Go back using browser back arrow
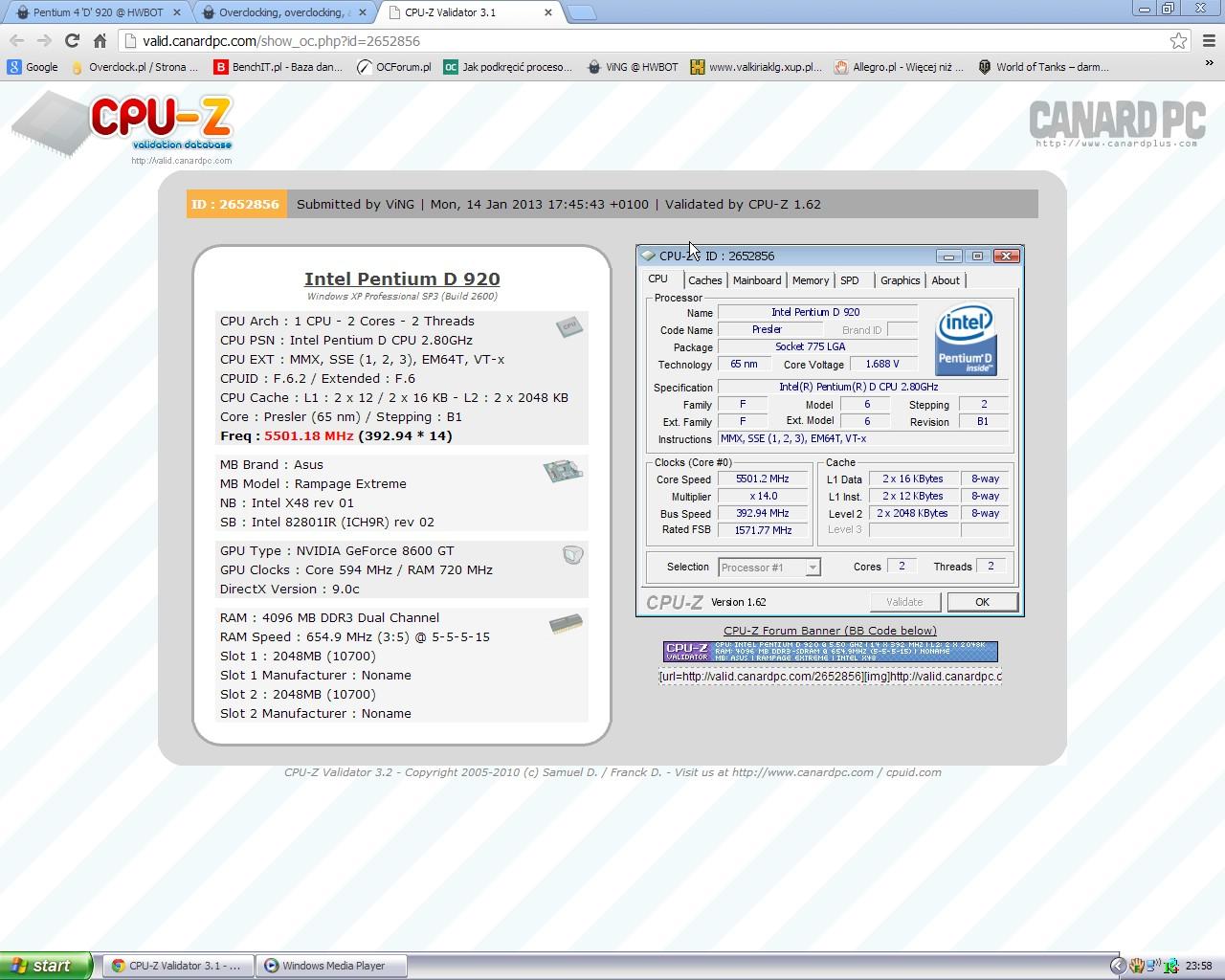Viewport: 1225px width, 980px height. coord(16,40)
